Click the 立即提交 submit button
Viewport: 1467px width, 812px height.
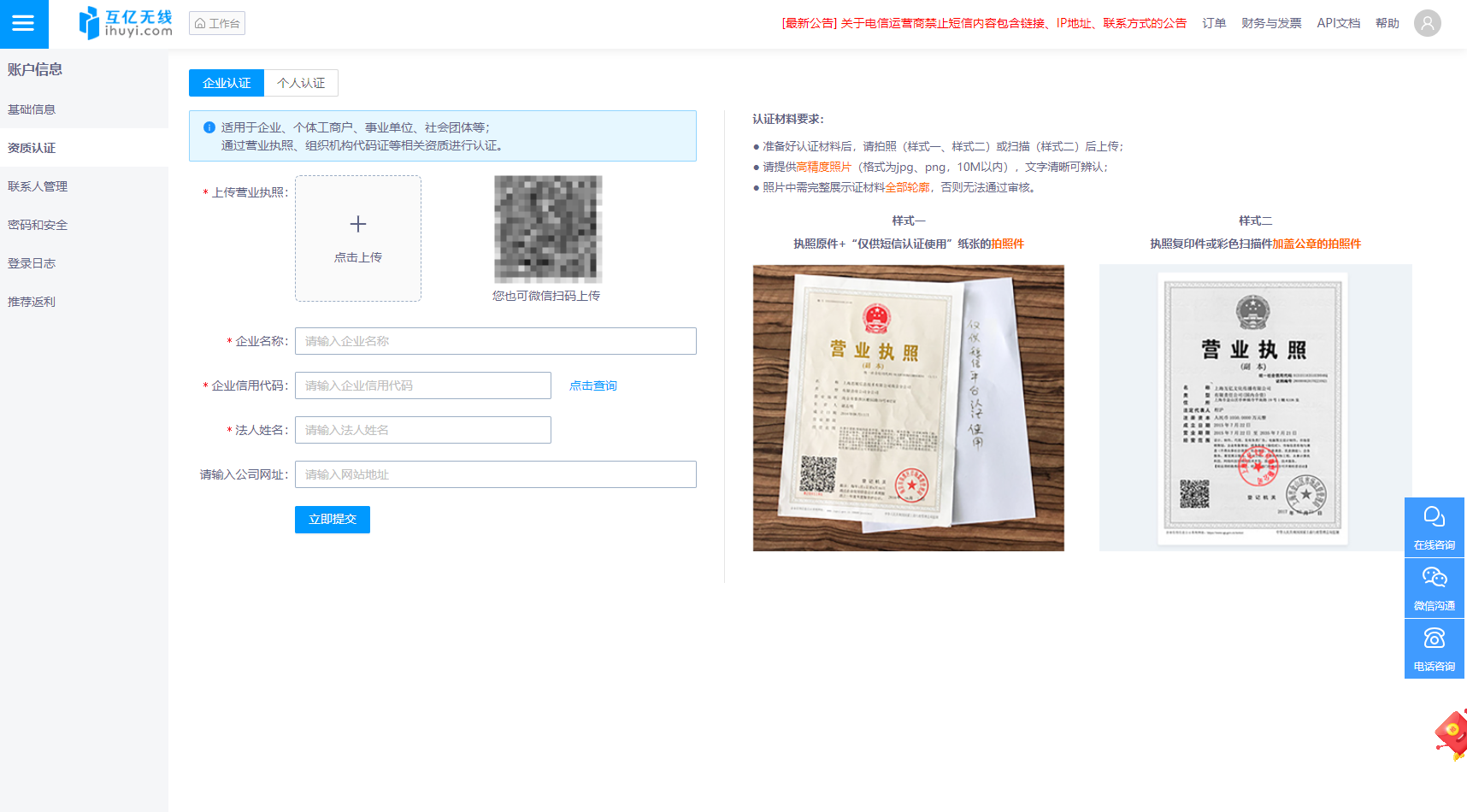[x=333, y=520]
